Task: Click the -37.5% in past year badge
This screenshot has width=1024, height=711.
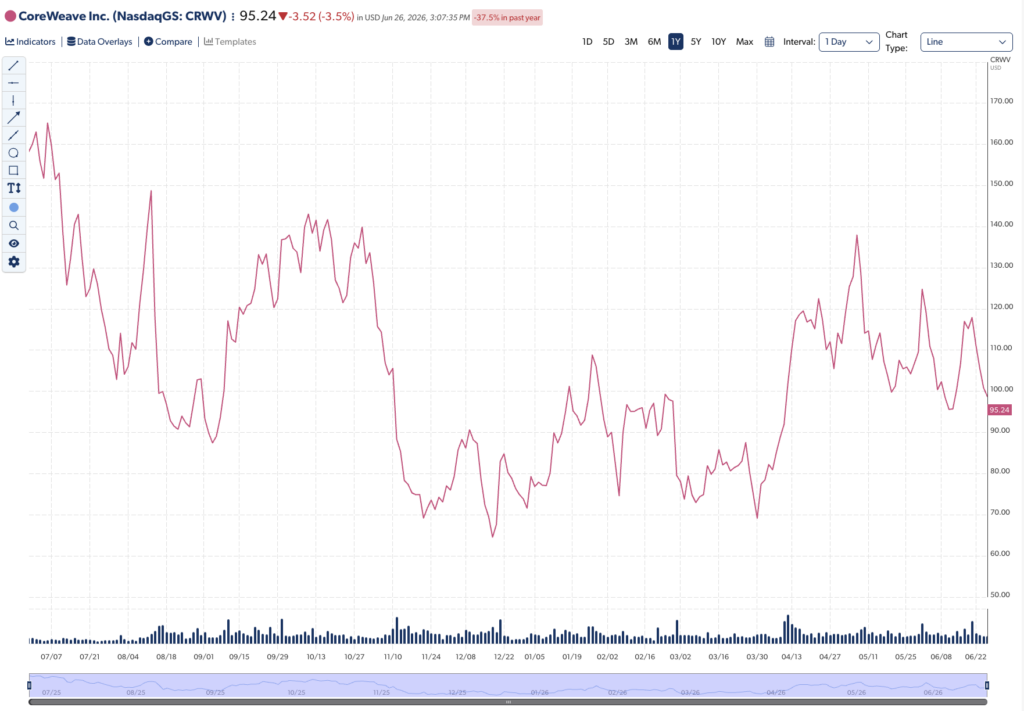Action: (507, 18)
